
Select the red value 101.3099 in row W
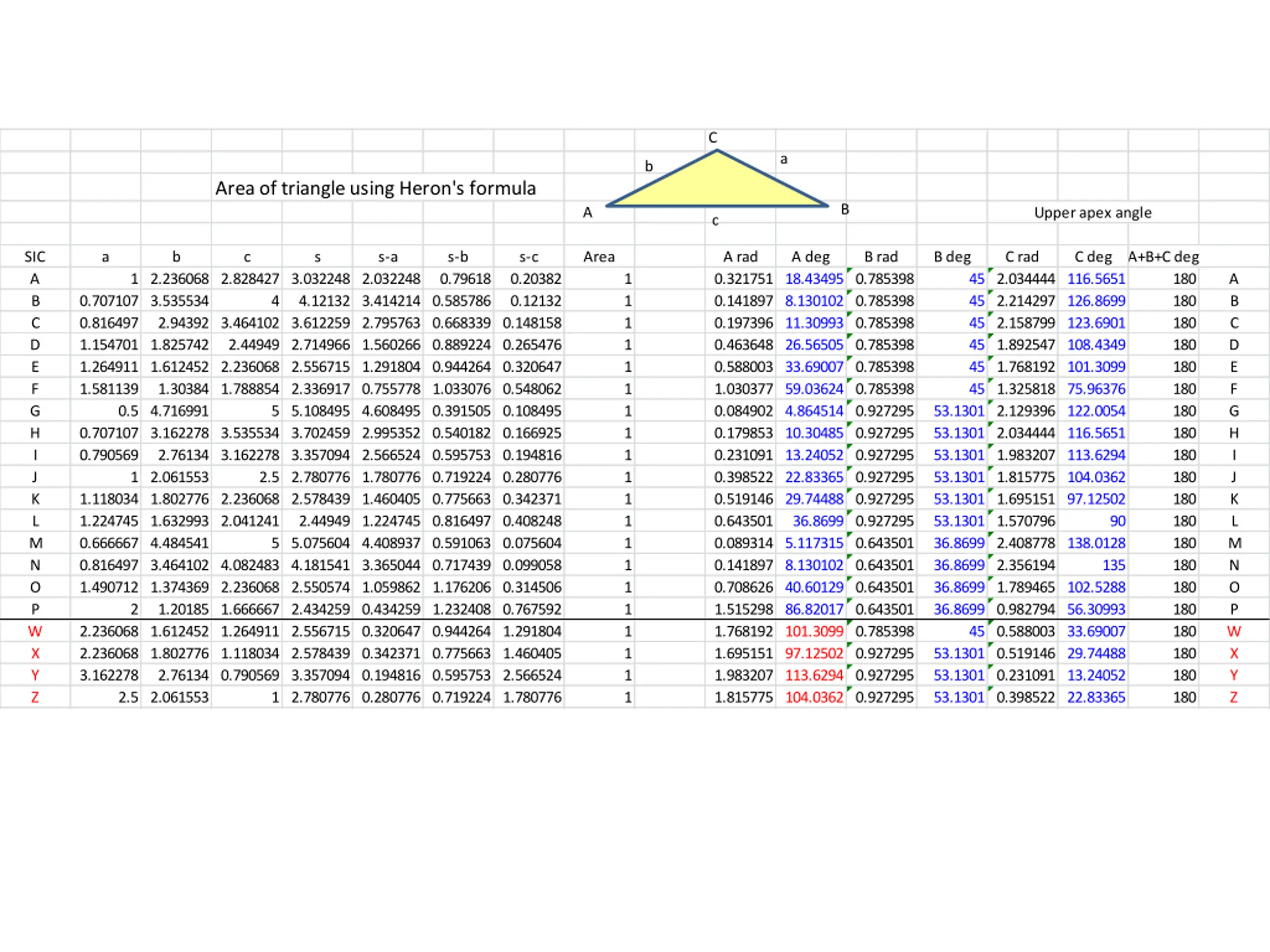click(x=814, y=631)
